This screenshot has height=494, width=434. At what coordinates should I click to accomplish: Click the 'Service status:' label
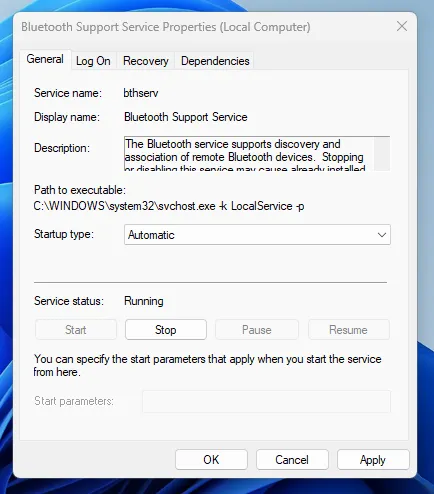[x=69, y=301]
